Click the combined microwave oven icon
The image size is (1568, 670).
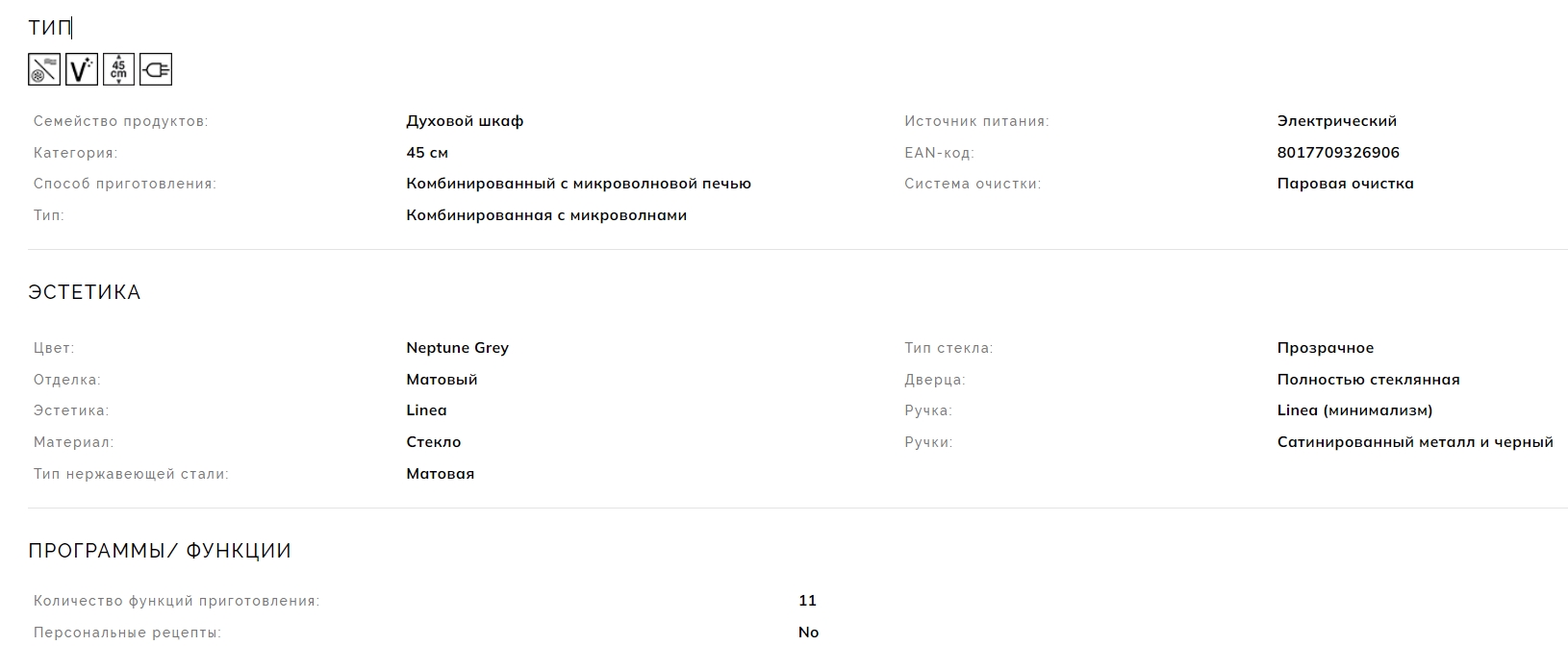[x=44, y=69]
